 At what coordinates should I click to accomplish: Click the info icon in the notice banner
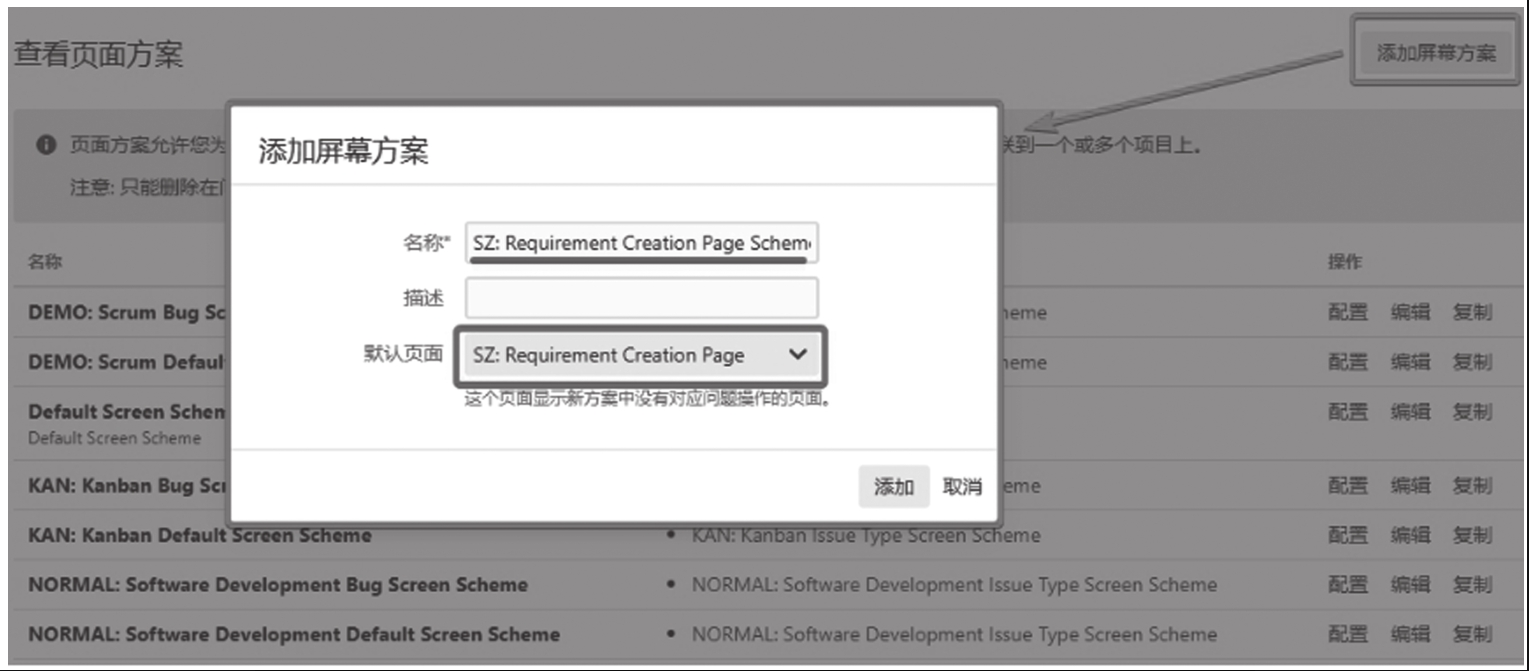46,146
